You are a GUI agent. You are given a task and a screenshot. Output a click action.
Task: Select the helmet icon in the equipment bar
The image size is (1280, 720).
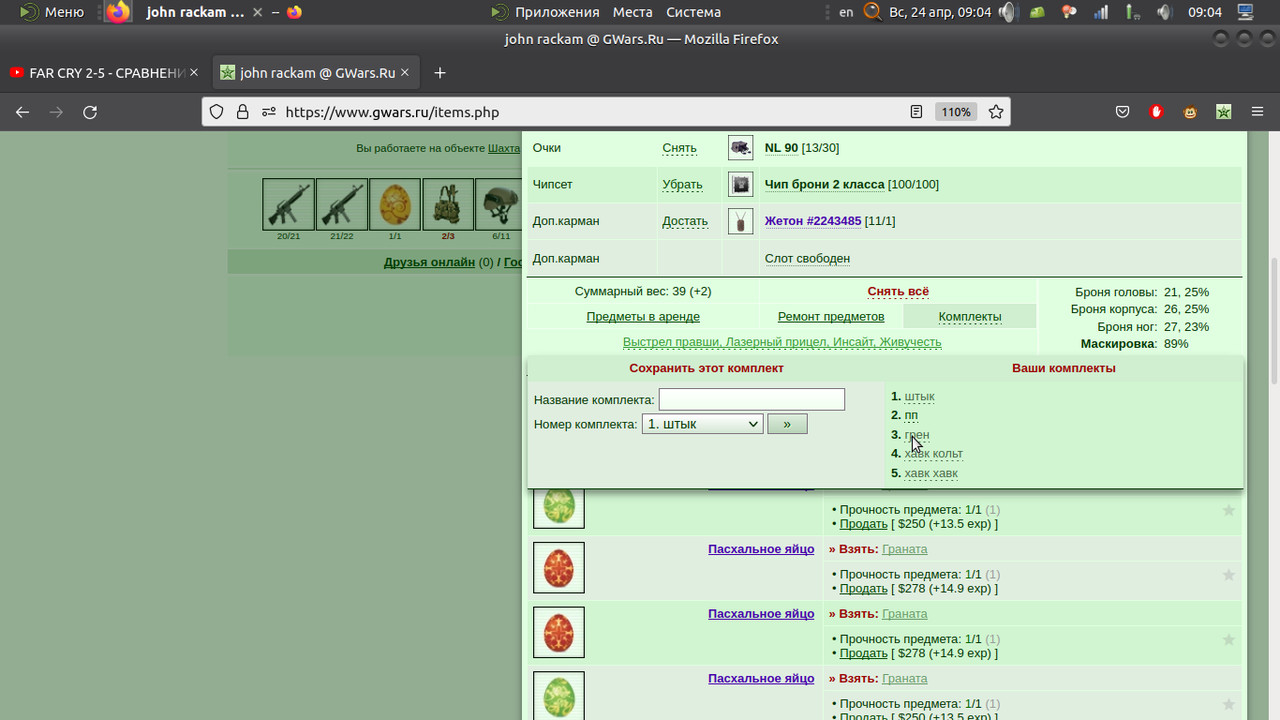click(x=500, y=204)
